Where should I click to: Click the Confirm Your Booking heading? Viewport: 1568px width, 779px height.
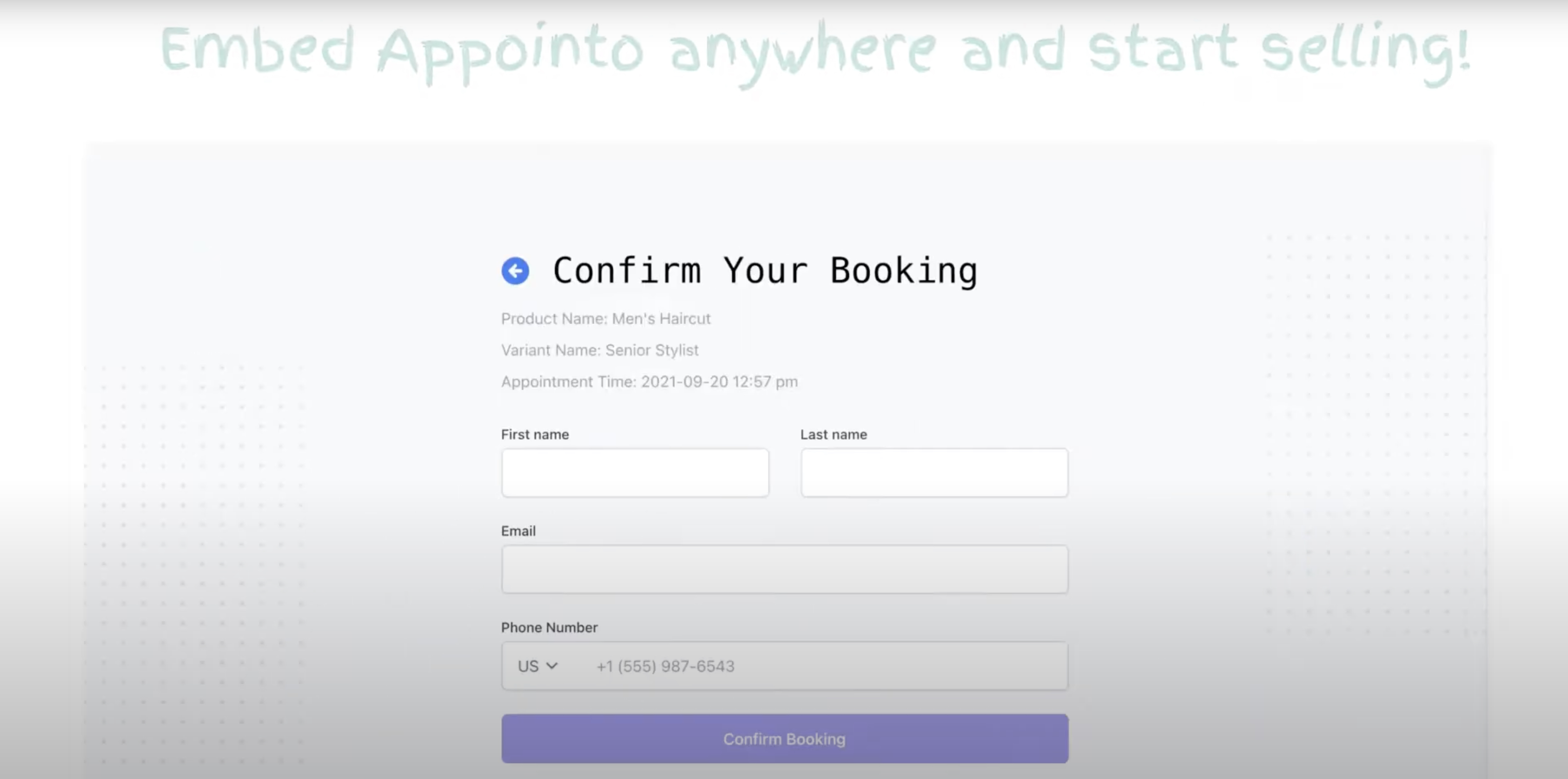coord(765,271)
